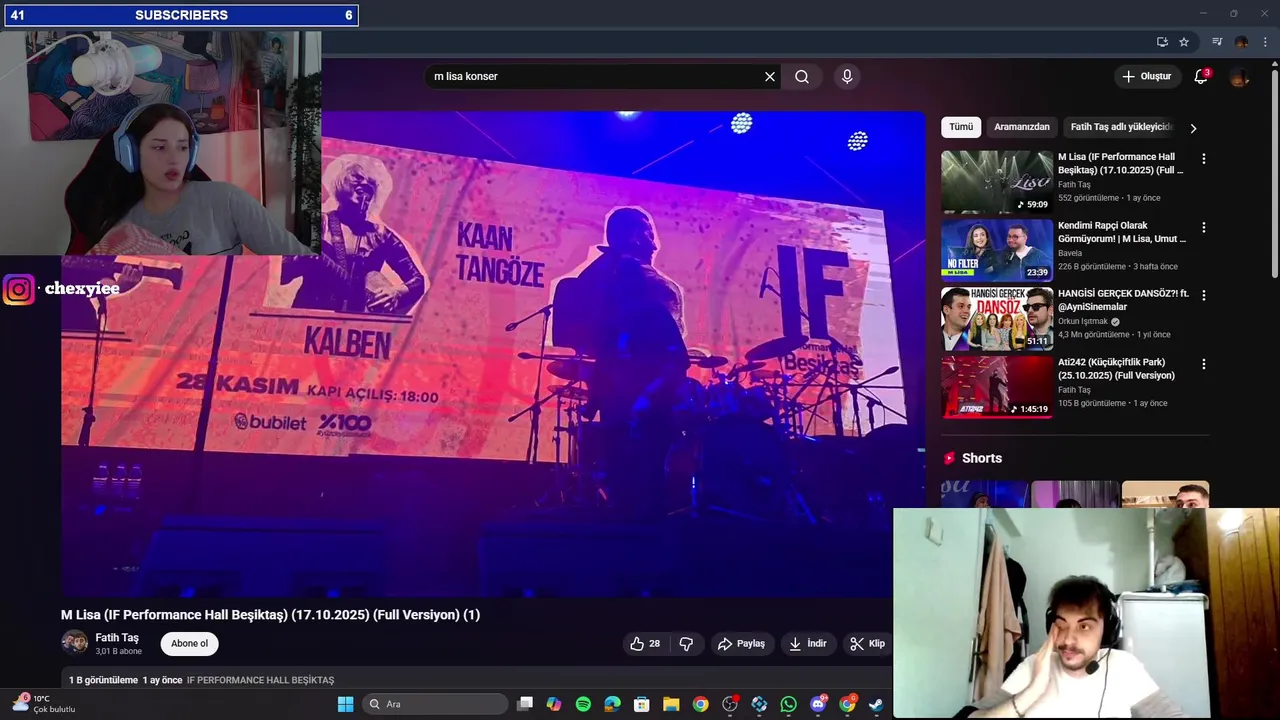
Task: Bookmark this page with star icon
Action: coord(1184,42)
